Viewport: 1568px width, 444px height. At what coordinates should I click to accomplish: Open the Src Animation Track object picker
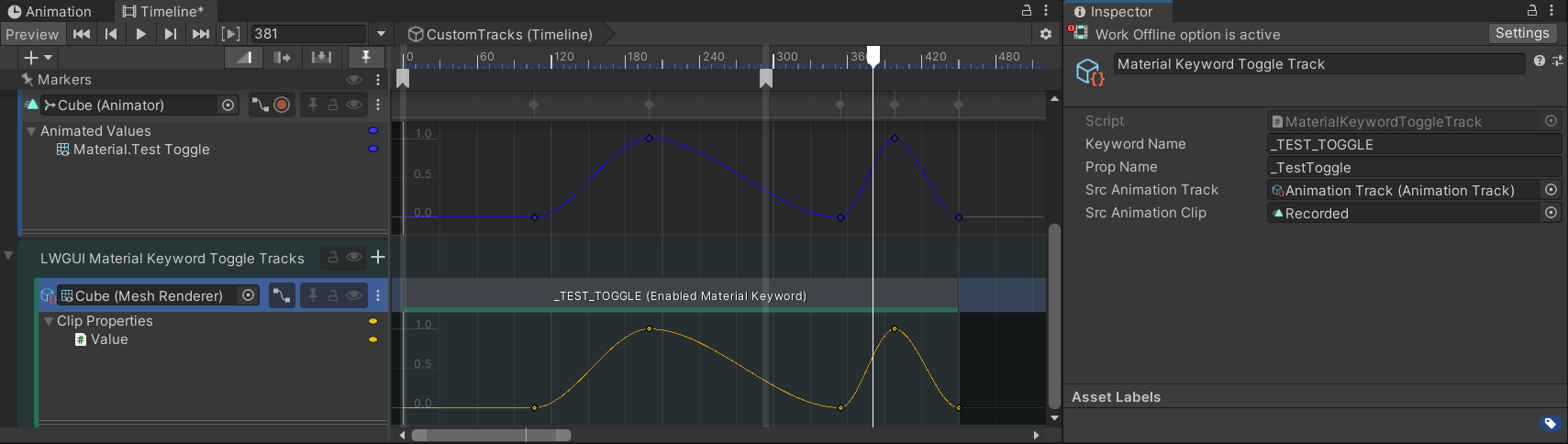(x=1551, y=190)
